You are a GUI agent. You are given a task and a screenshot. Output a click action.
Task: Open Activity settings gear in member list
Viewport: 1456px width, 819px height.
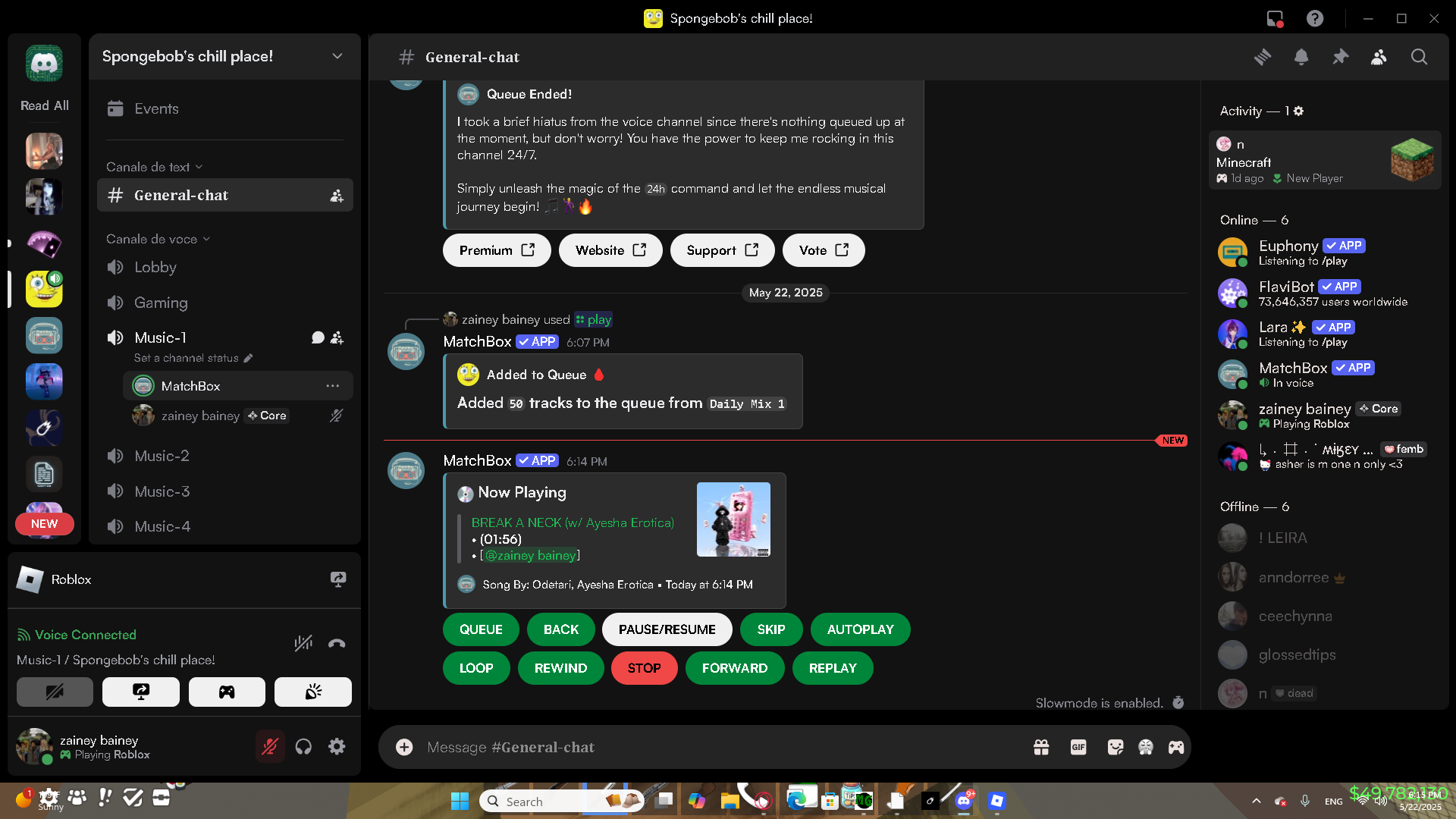point(1298,111)
